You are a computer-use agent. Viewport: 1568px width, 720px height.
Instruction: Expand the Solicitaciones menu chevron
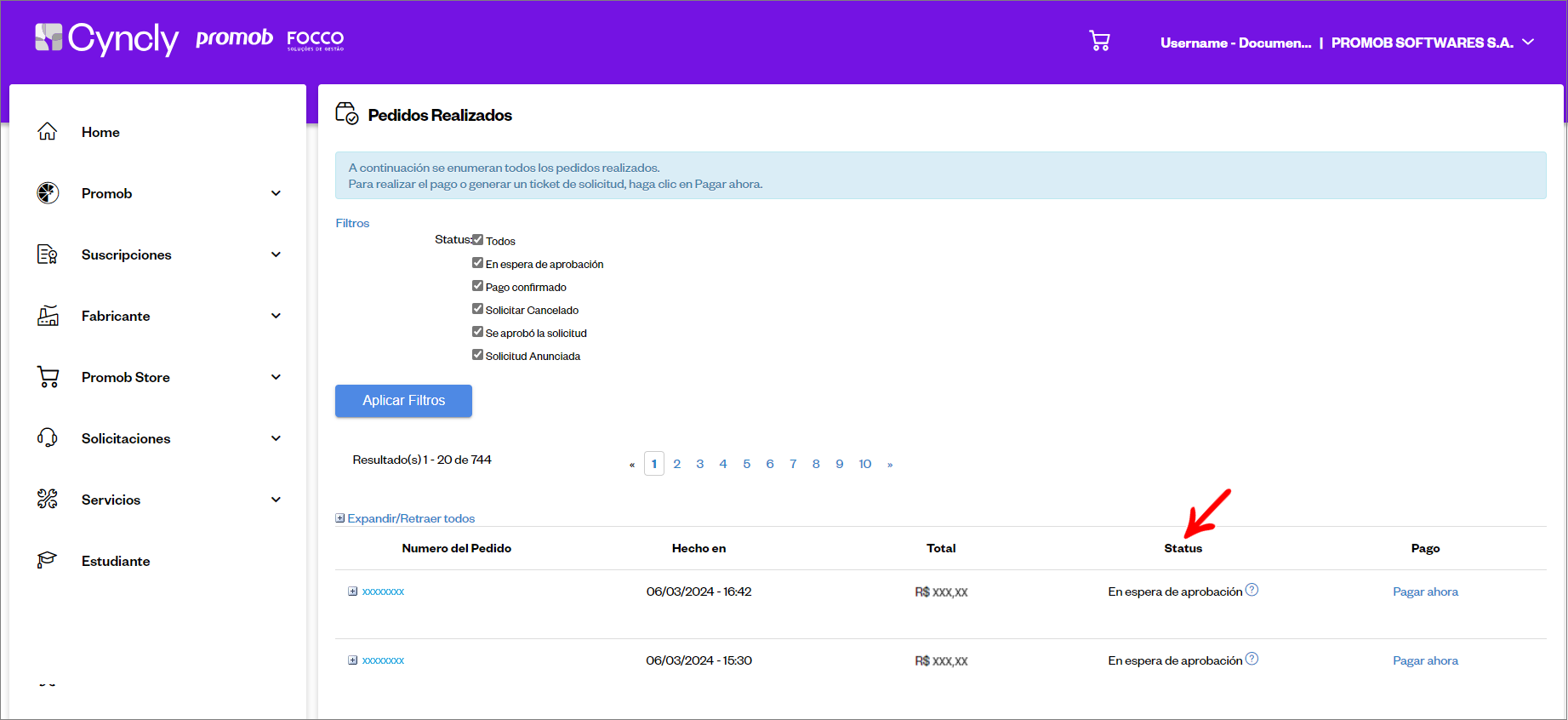click(276, 438)
